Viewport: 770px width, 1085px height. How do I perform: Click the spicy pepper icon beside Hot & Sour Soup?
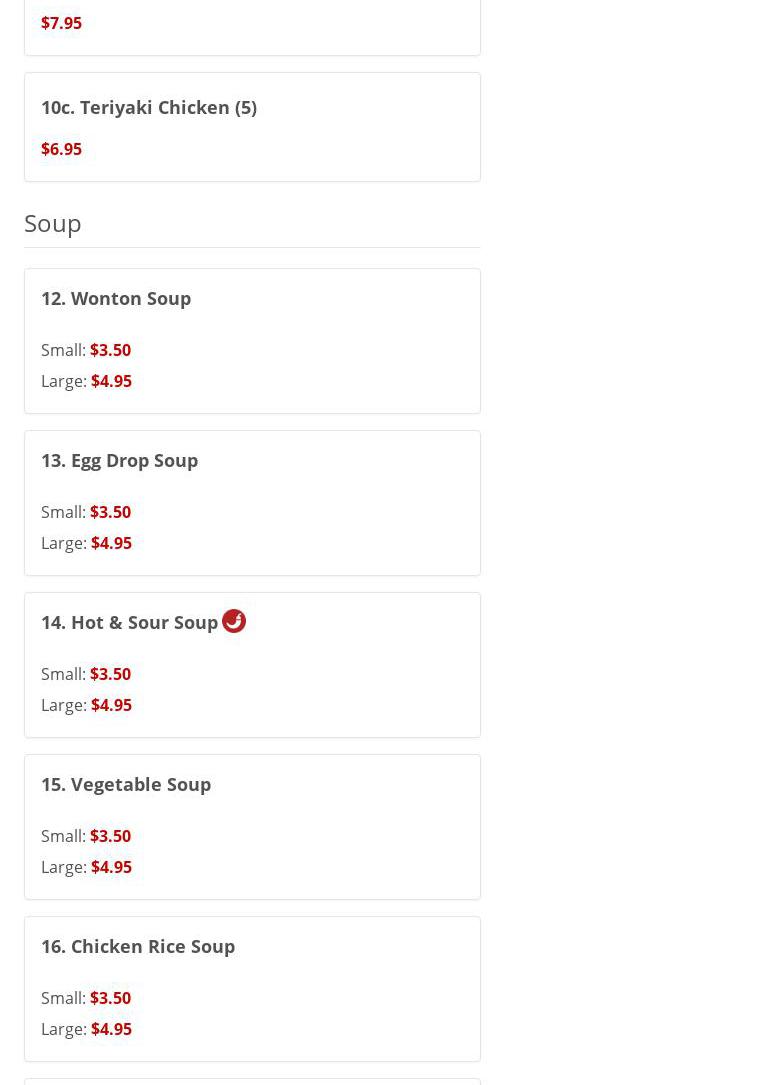[x=234, y=621]
